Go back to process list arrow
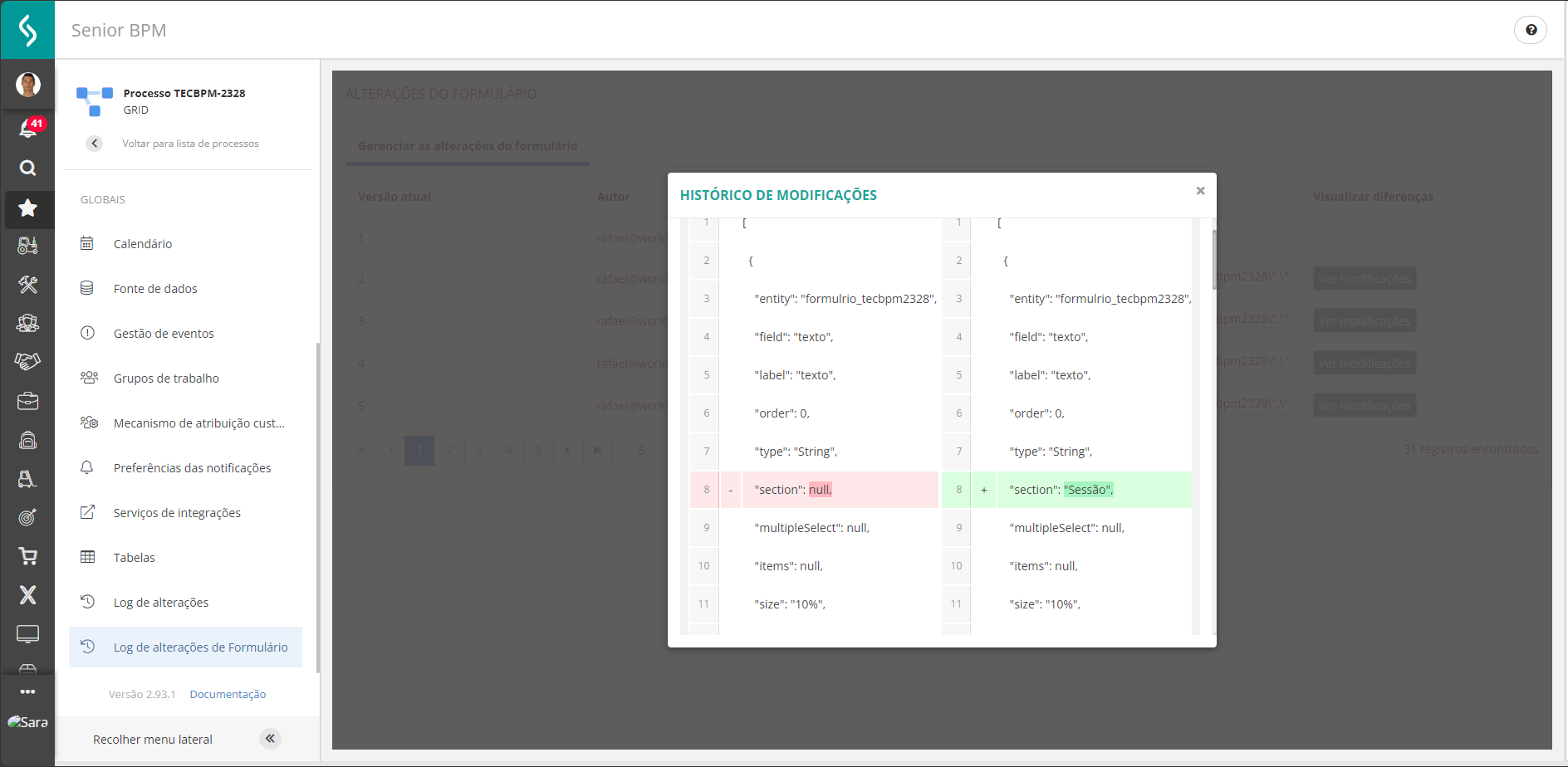Viewport: 1568px width, 767px height. pyautogui.click(x=95, y=144)
